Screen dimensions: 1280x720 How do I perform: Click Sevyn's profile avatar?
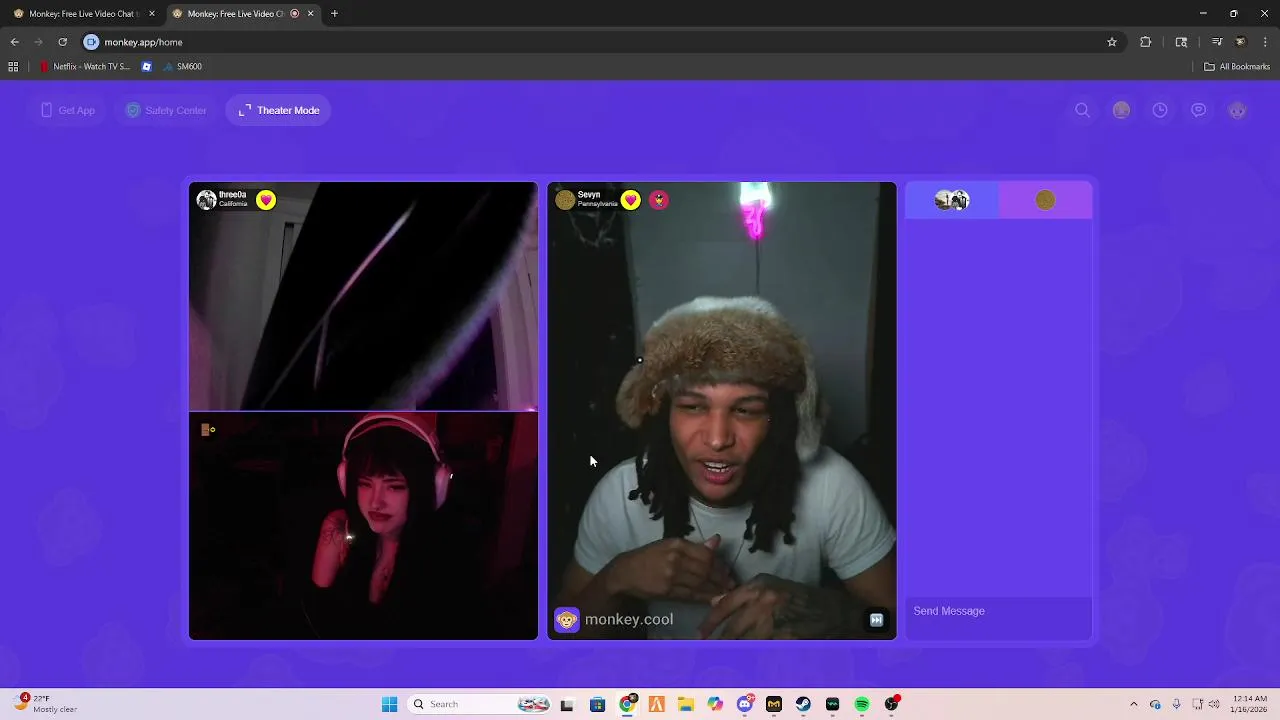564,200
